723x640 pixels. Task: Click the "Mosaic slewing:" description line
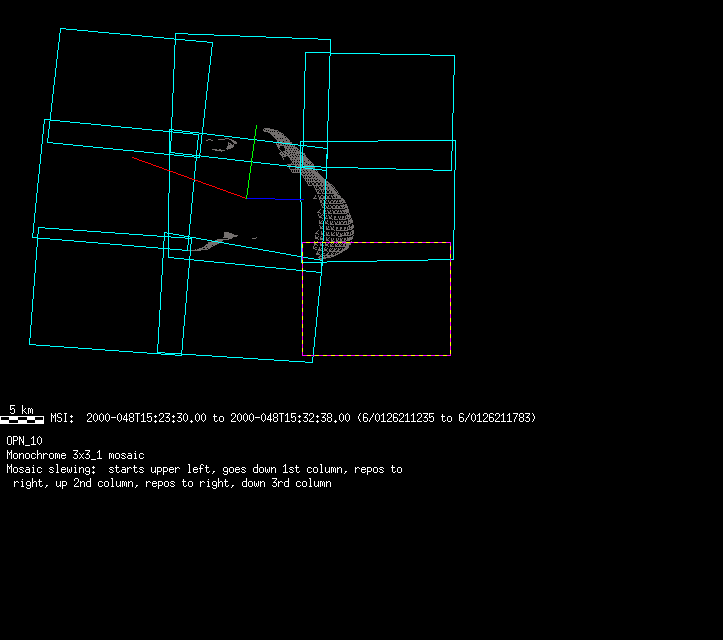pyautogui.click(x=204, y=469)
